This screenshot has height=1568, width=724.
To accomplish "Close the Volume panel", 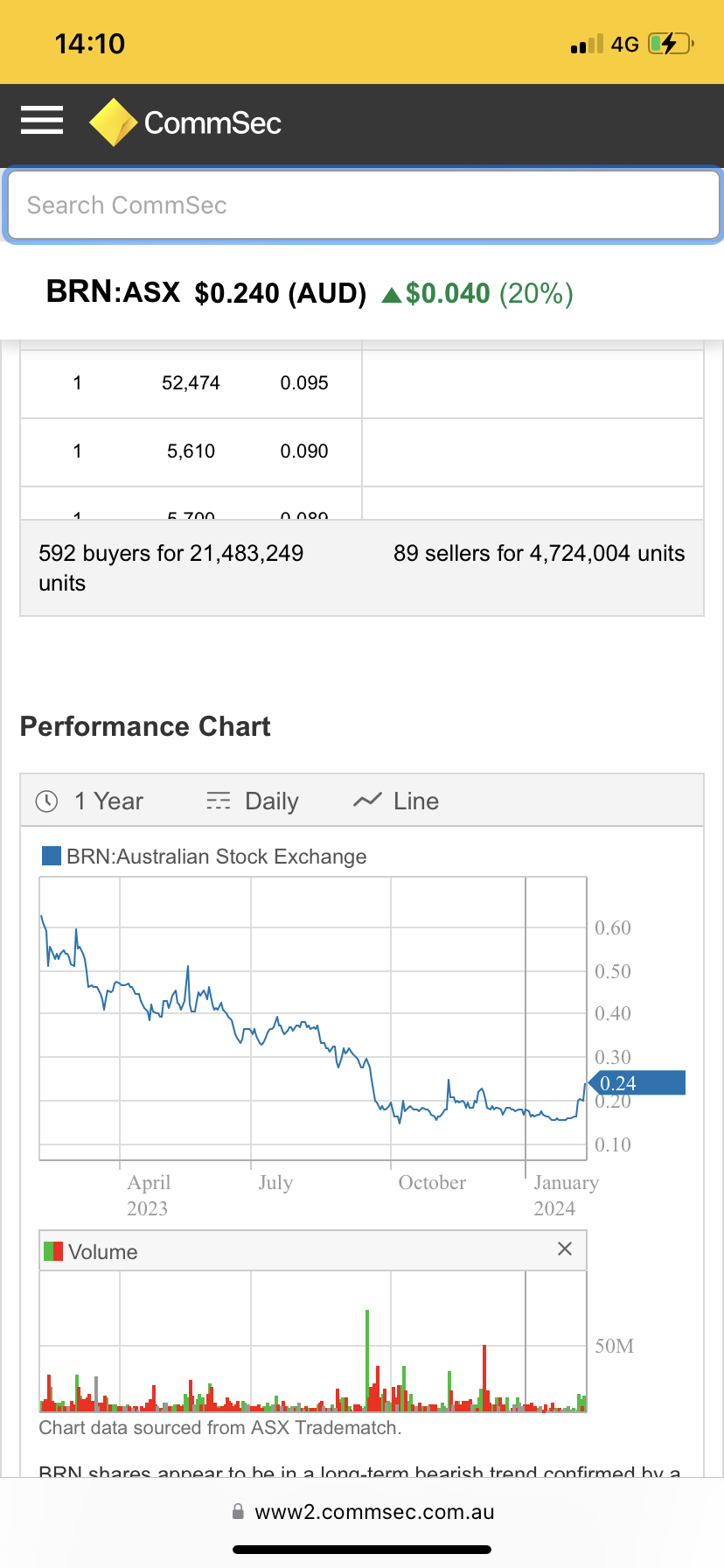I will coord(565,1249).
